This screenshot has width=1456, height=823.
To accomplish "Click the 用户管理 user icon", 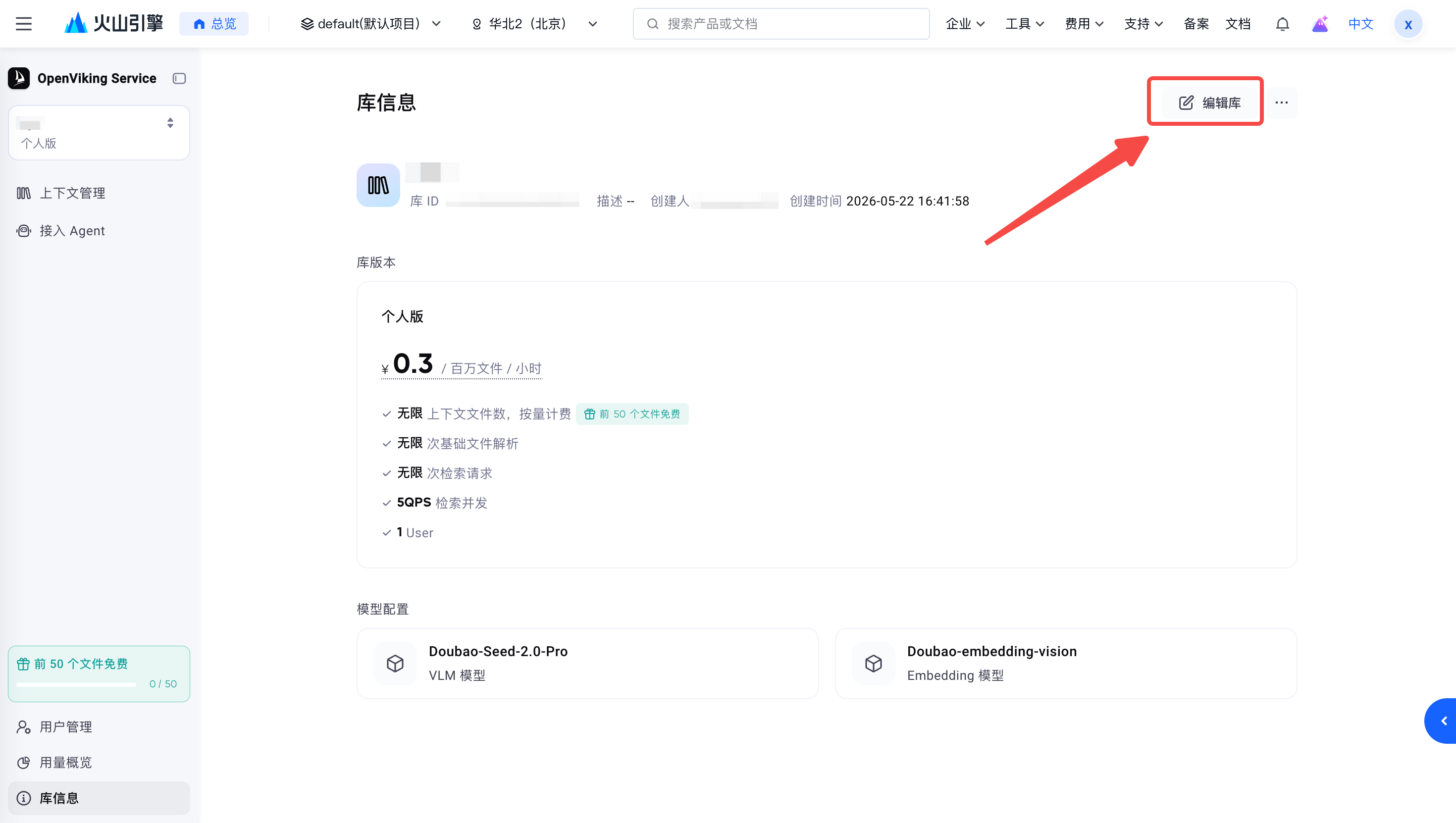I will click(x=24, y=727).
